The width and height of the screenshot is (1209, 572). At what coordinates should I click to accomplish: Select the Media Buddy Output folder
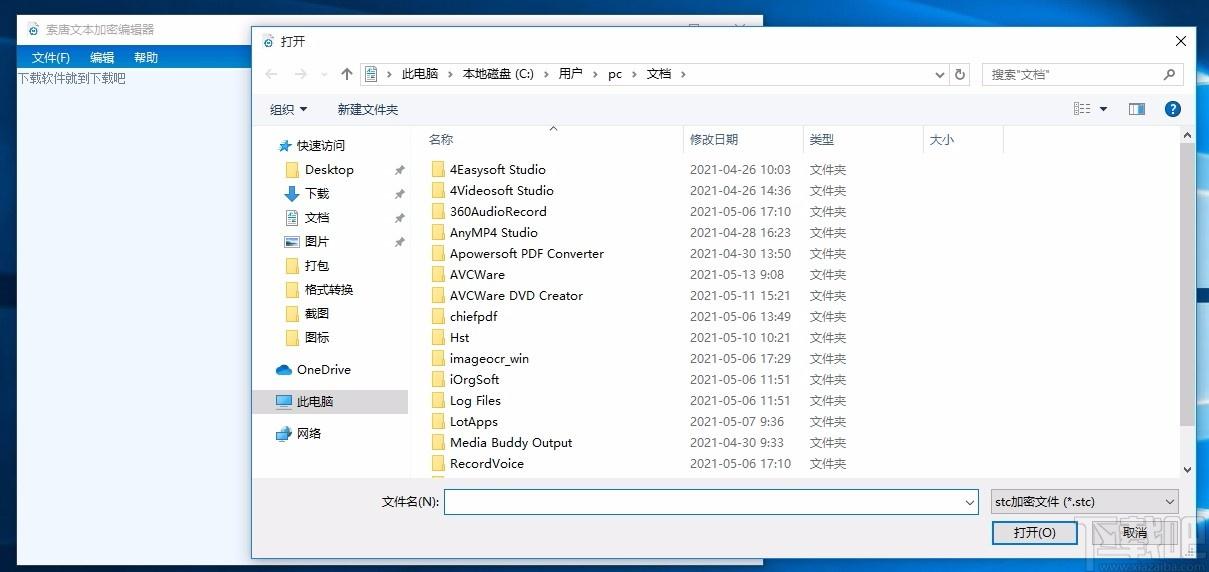click(511, 443)
